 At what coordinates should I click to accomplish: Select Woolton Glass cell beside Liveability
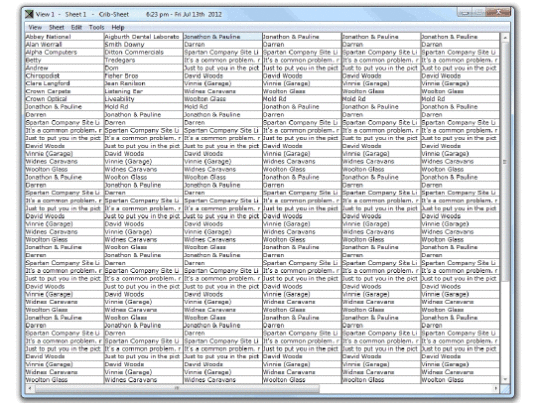pos(222,99)
